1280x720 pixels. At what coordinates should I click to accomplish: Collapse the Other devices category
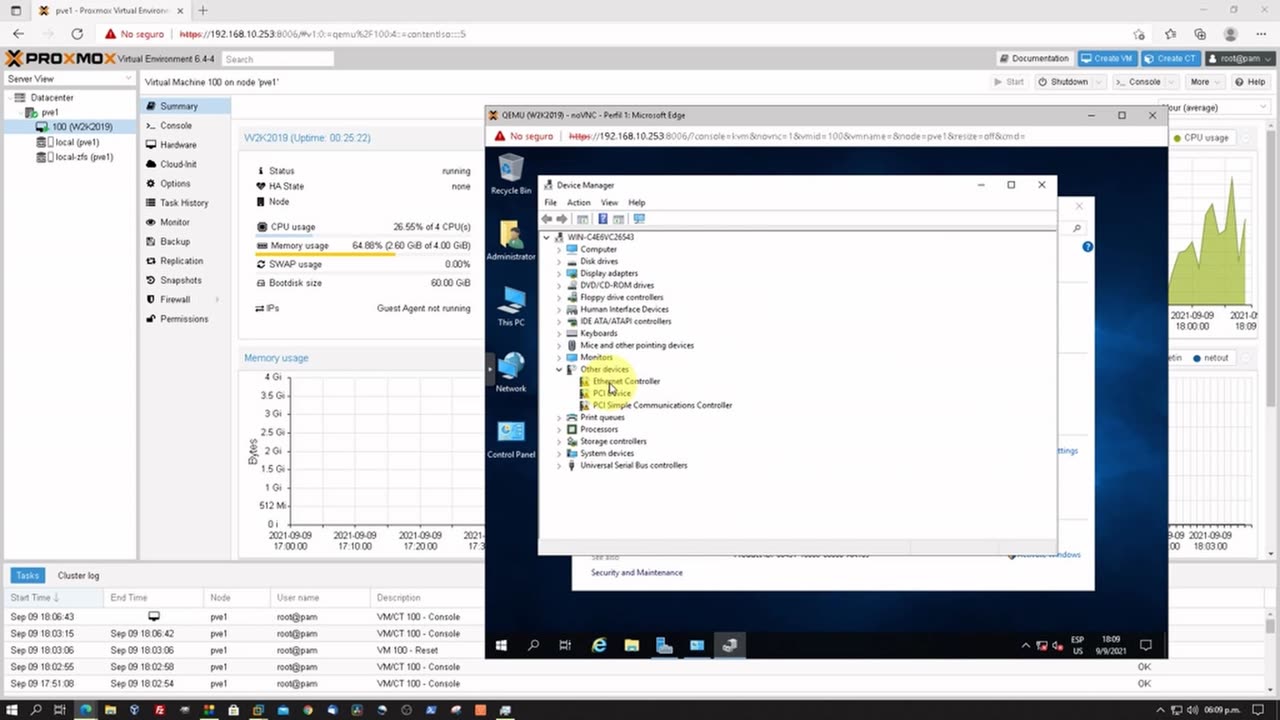point(559,369)
